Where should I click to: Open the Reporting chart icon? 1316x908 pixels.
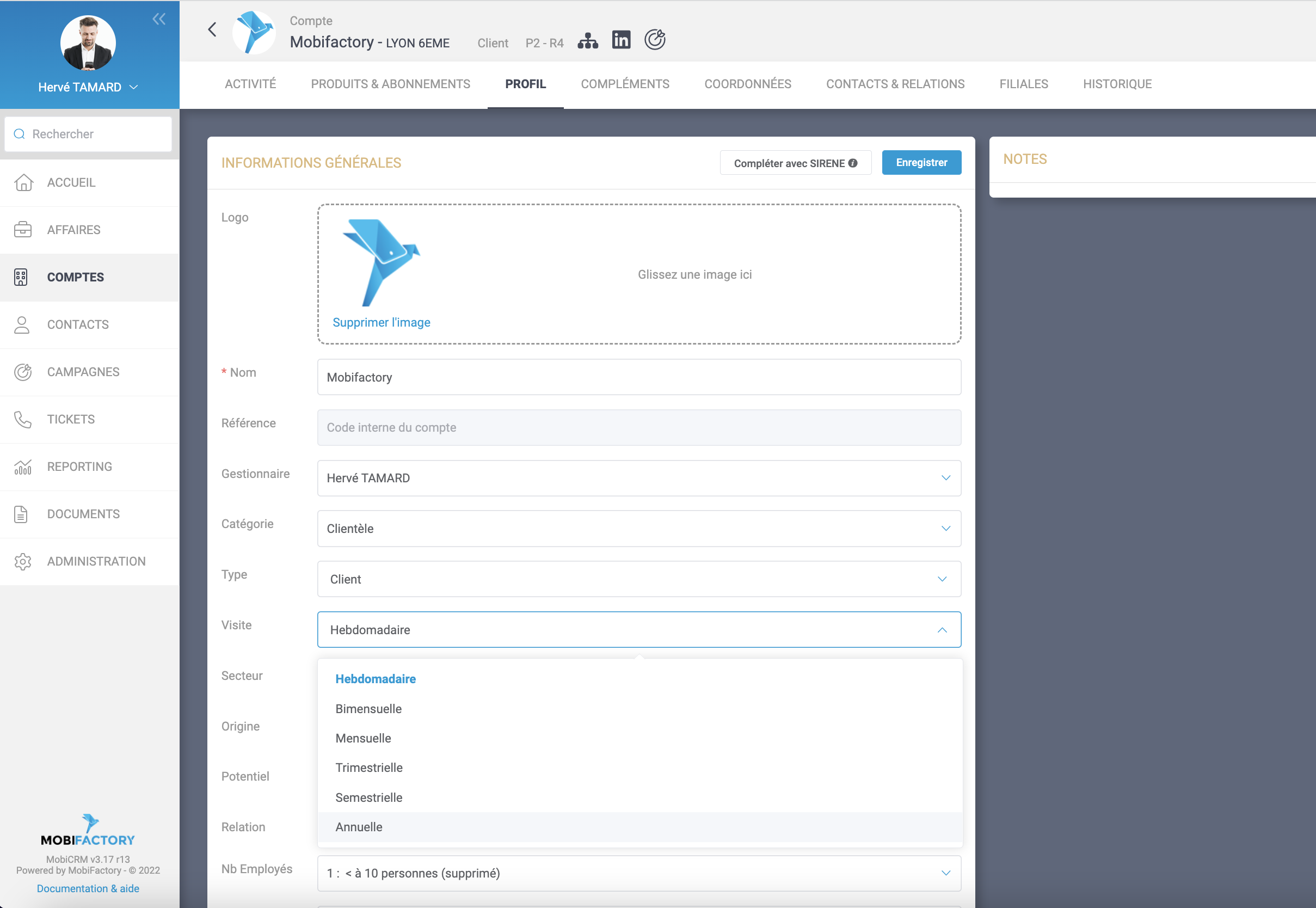(x=23, y=467)
